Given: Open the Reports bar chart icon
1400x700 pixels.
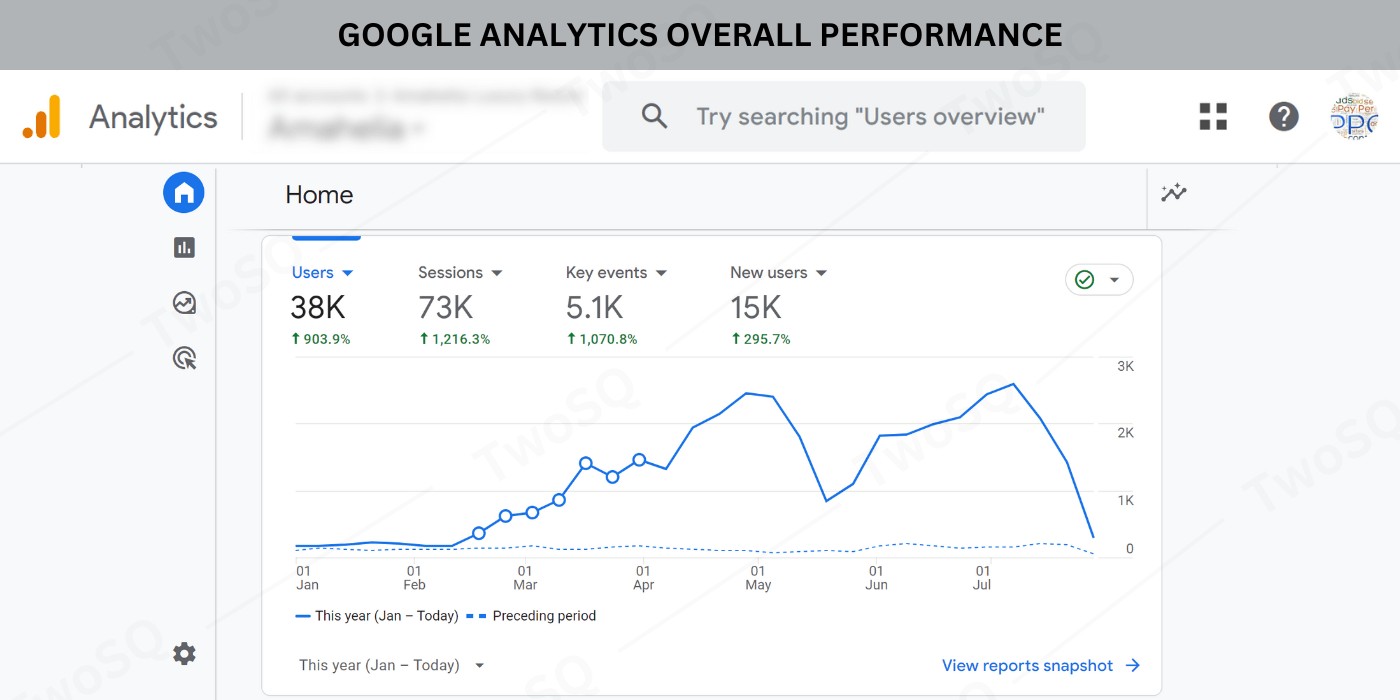Looking at the screenshot, I should tap(184, 247).
